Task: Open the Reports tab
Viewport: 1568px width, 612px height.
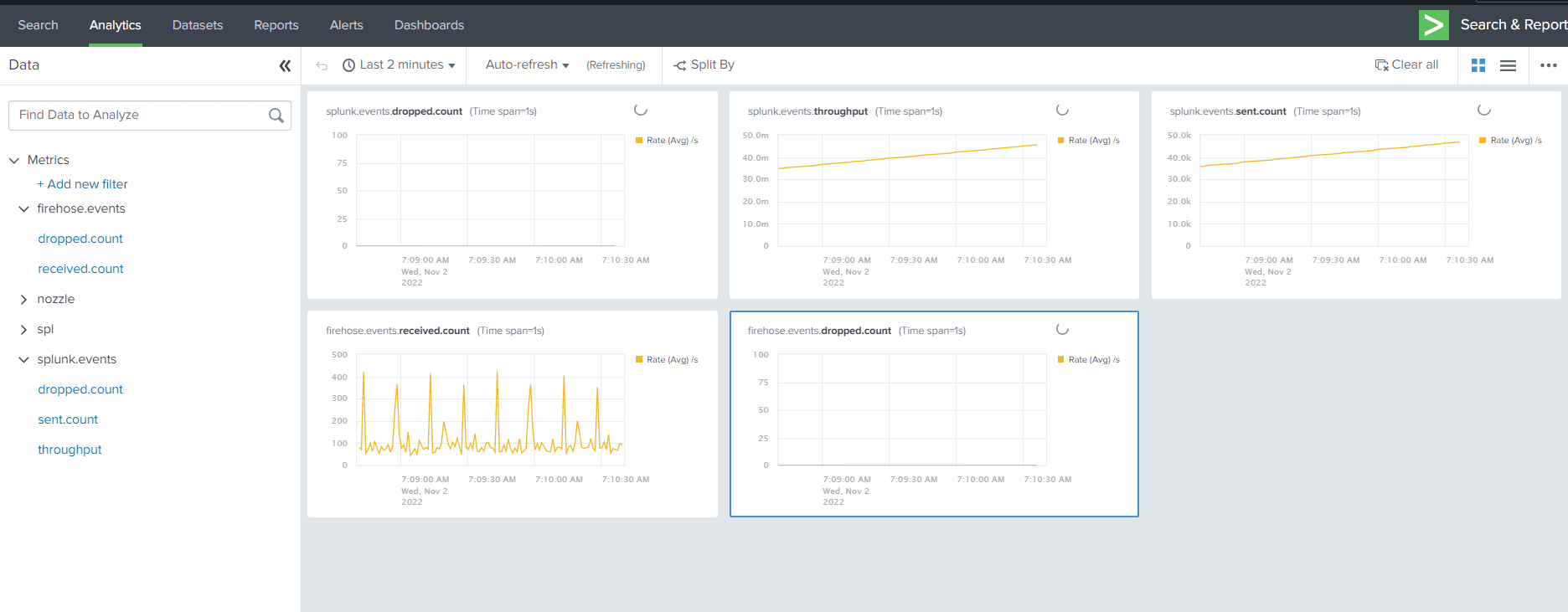Action: click(276, 25)
